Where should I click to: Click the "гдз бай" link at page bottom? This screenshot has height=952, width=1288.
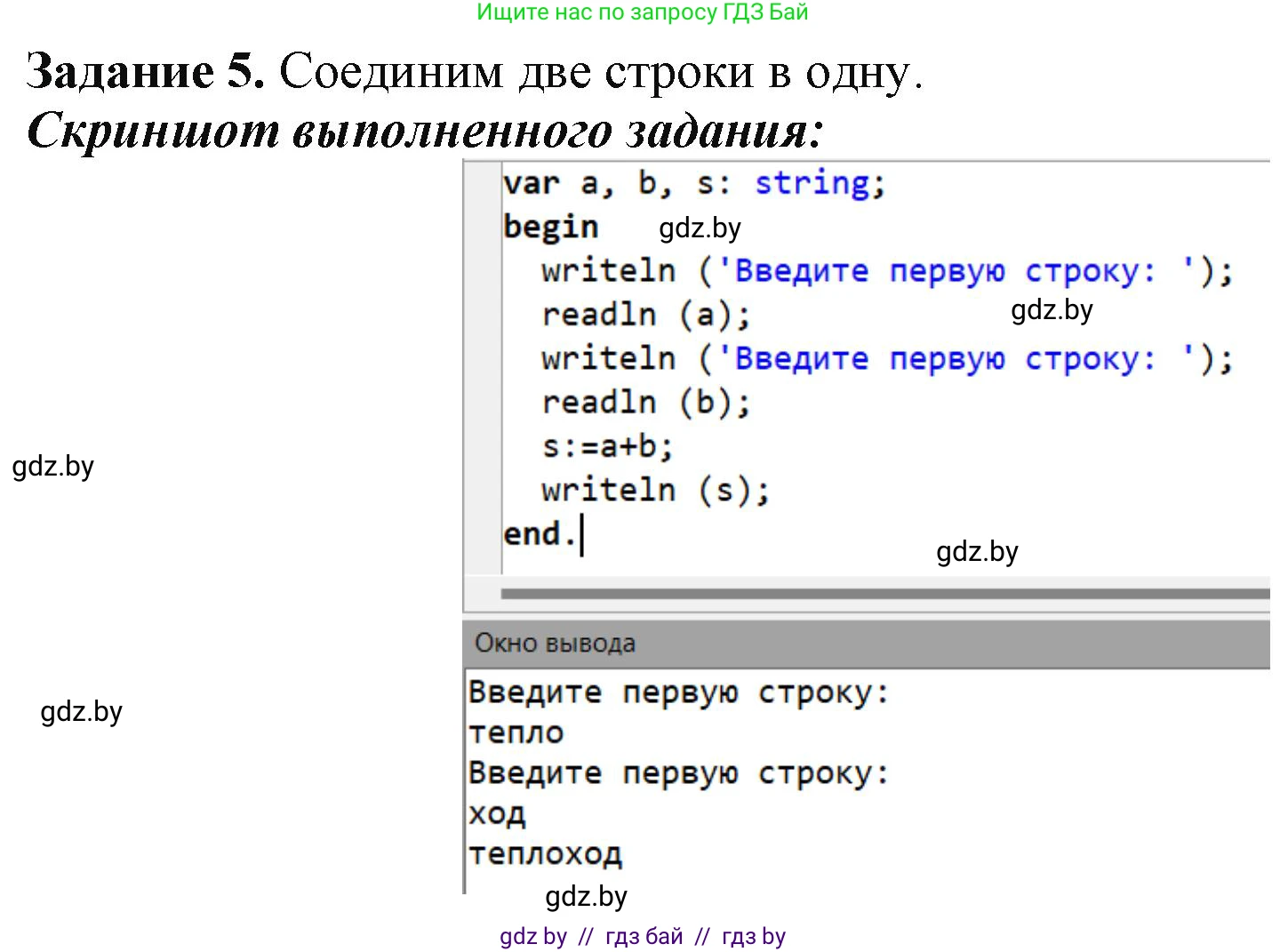coord(643,935)
